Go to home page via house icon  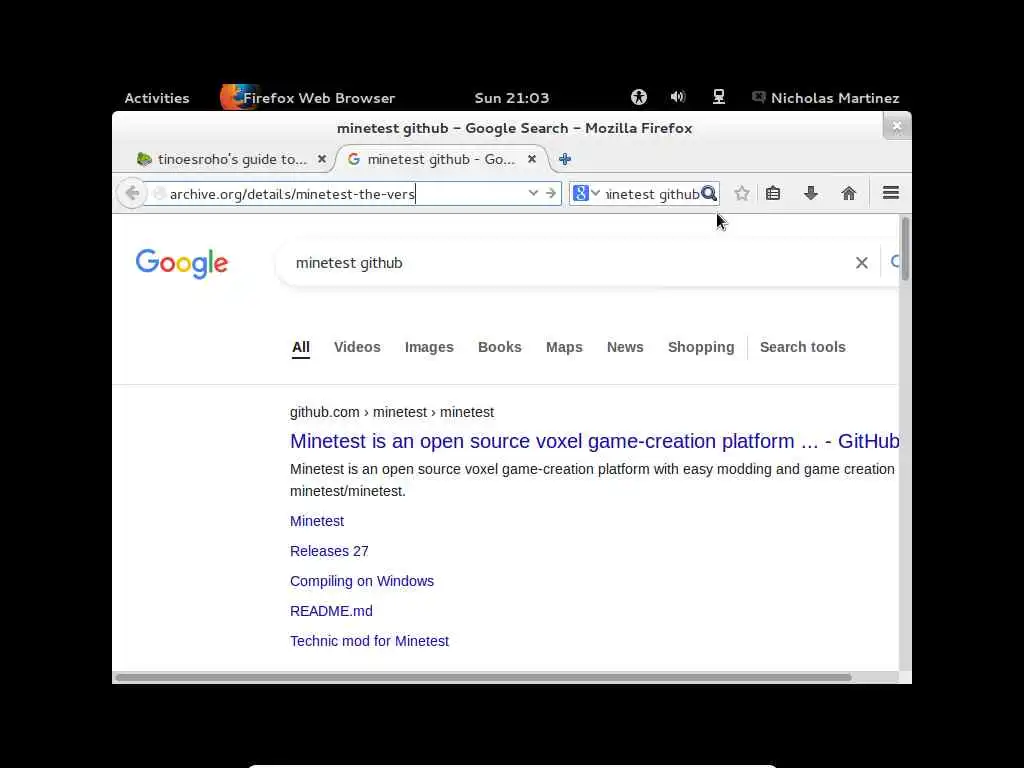pyautogui.click(x=849, y=193)
